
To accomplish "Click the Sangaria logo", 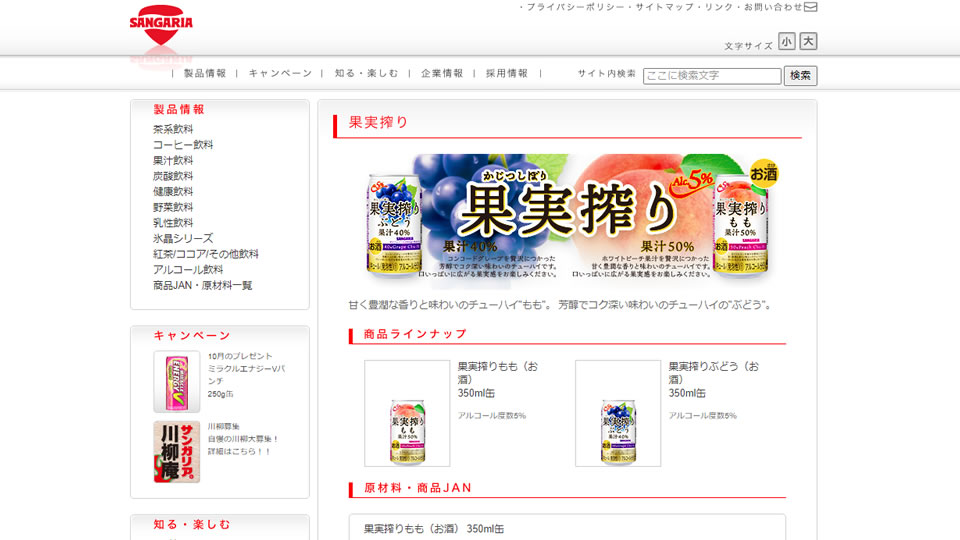I will pyautogui.click(x=161, y=24).
